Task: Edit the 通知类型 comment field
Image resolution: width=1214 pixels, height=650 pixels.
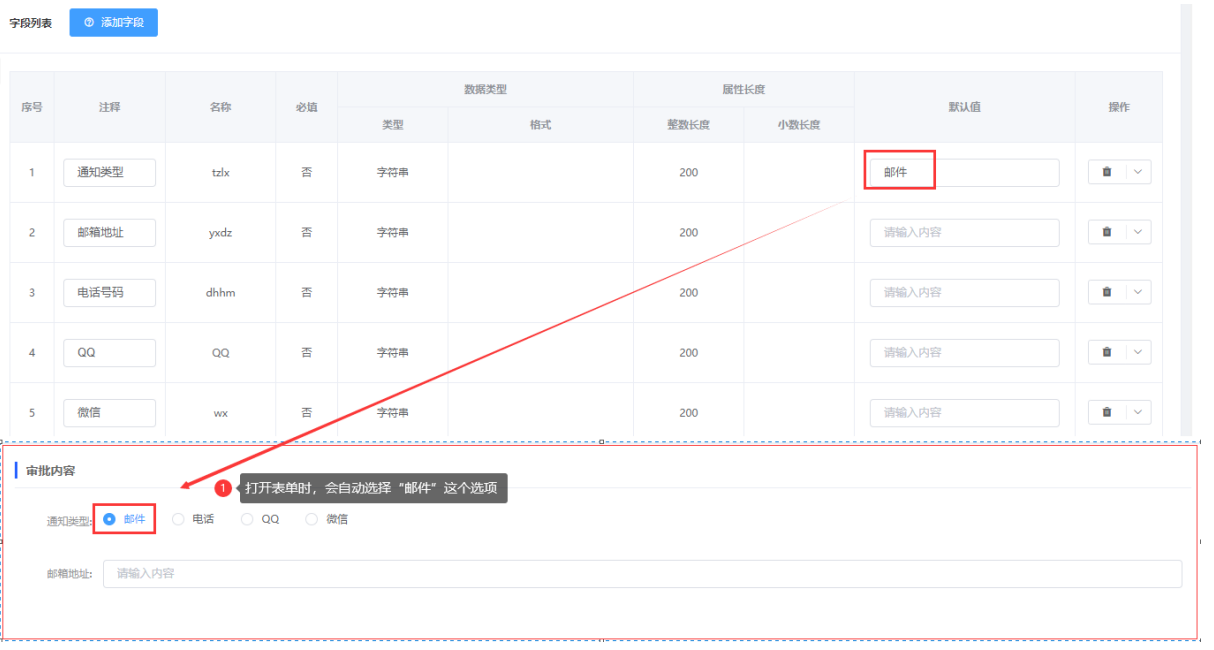Action: point(109,172)
